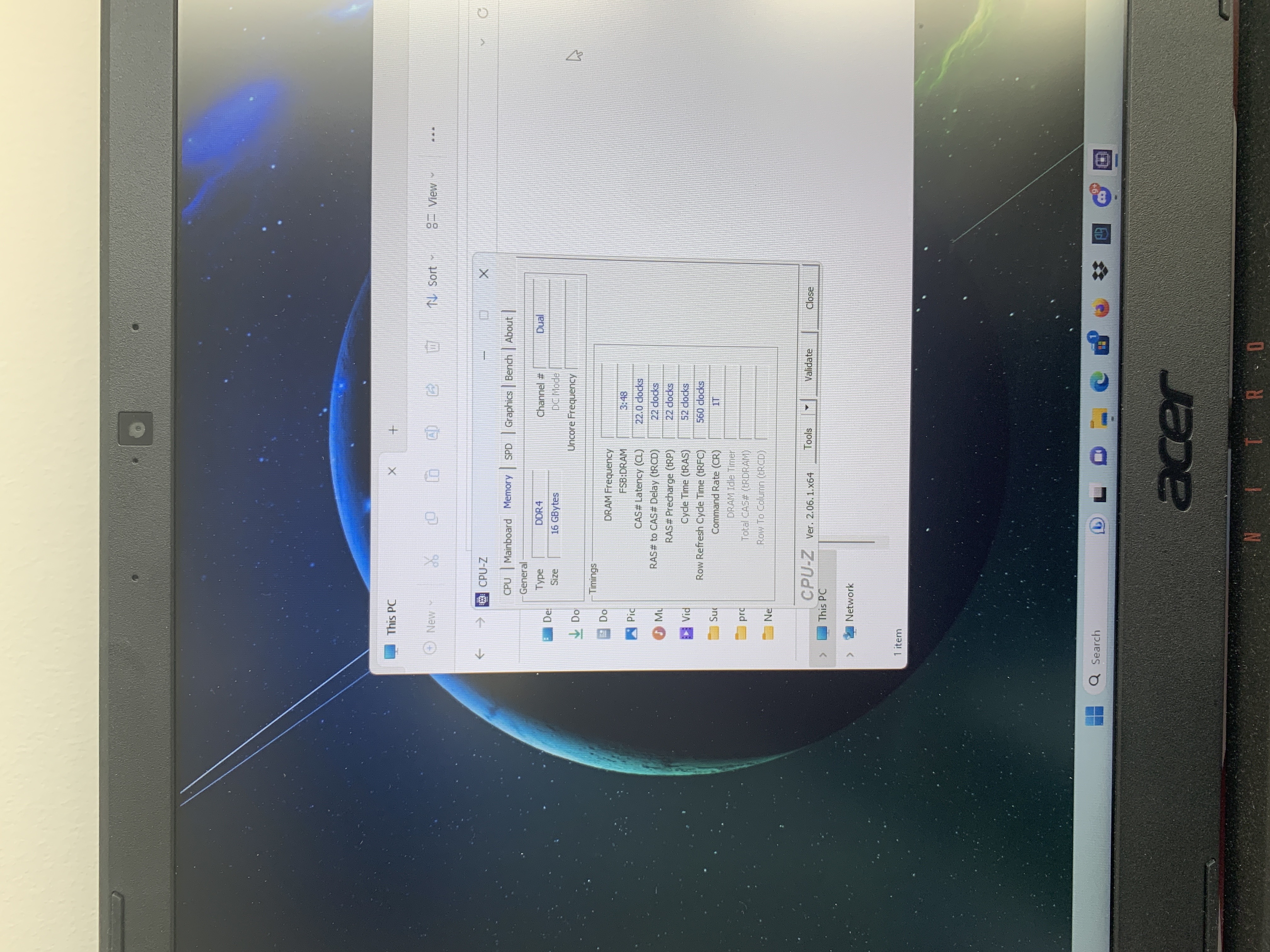Viewport: 1270px width, 952px height.
Task: Open the Videos quick access folder
Action: (686, 624)
